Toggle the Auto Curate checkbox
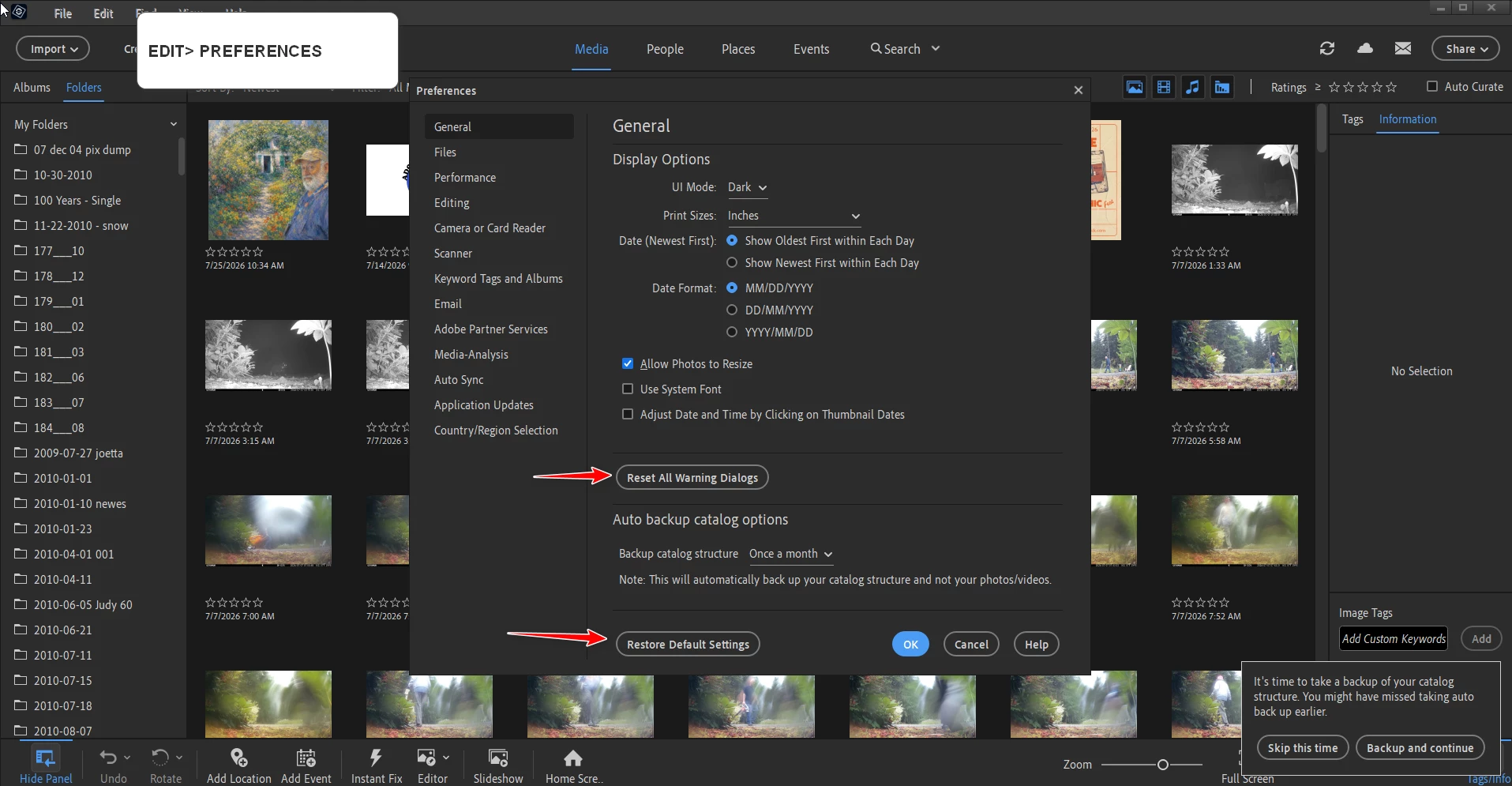The image size is (1512, 786). click(1432, 86)
